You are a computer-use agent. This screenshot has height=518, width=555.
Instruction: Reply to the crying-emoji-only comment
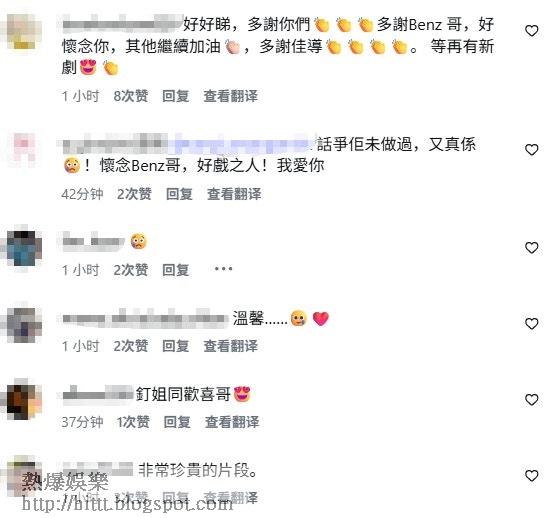coord(176,270)
